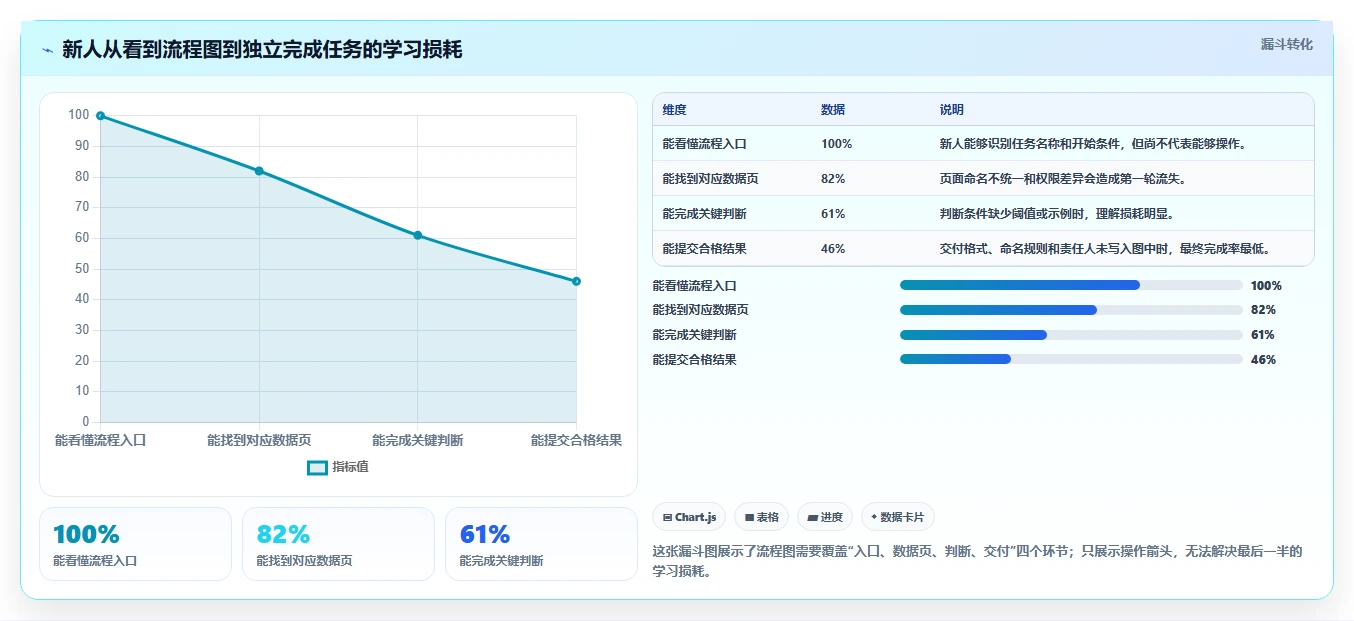This screenshot has height=621, width=1354.
Task: Click the 82% label beside progress bar
Action: pos(1263,310)
